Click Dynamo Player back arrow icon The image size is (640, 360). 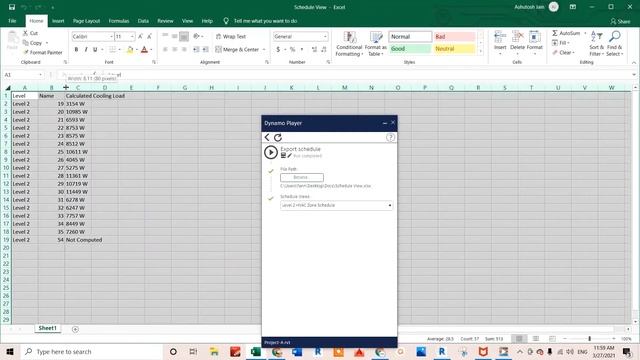click(x=267, y=138)
